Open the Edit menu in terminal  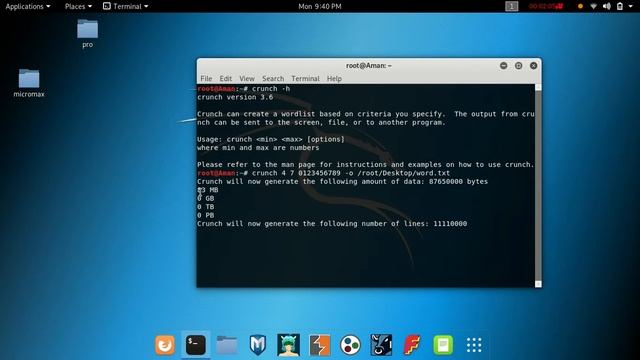click(x=225, y=78)
